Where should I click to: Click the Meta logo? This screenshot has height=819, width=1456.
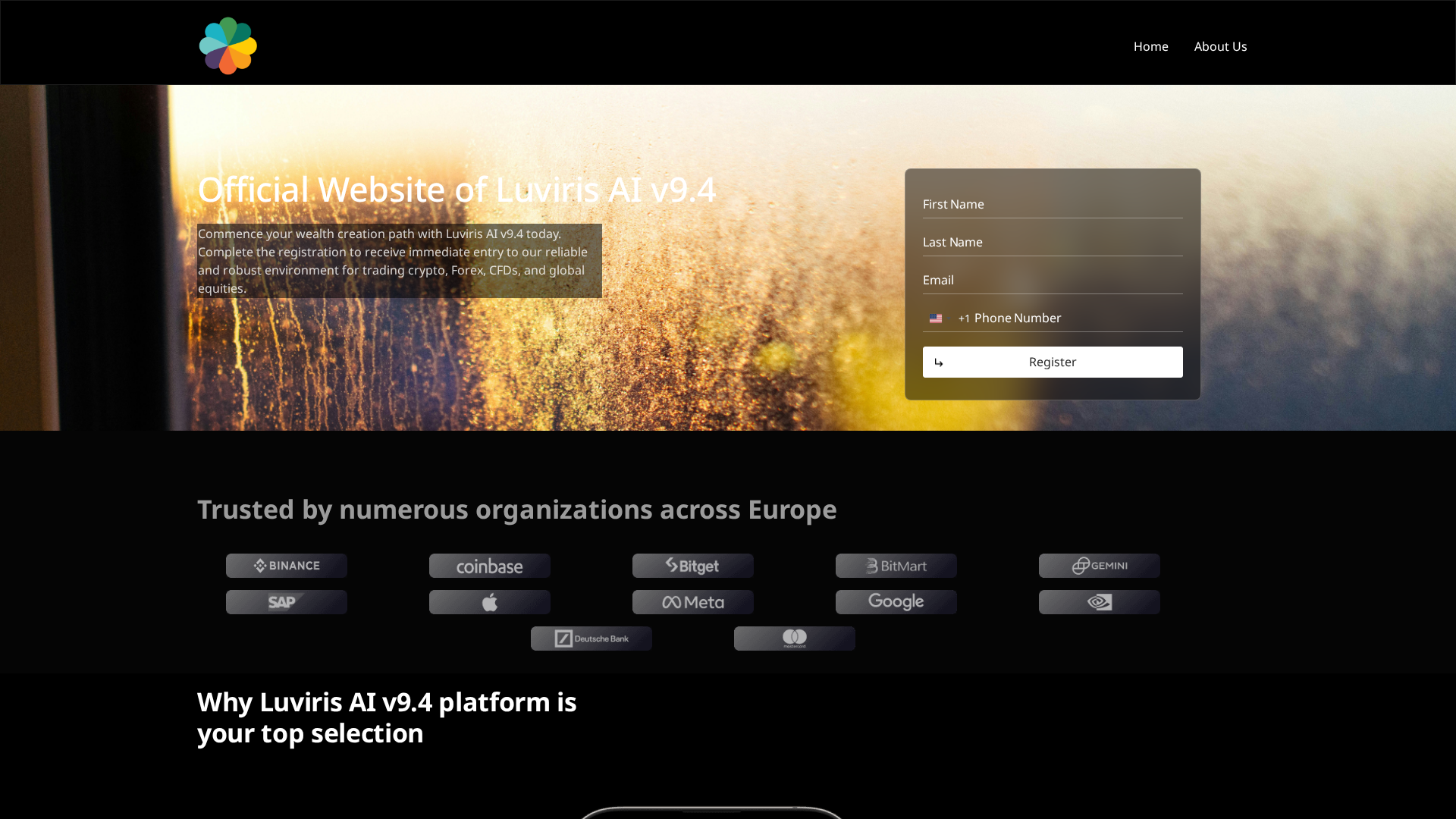692,601
